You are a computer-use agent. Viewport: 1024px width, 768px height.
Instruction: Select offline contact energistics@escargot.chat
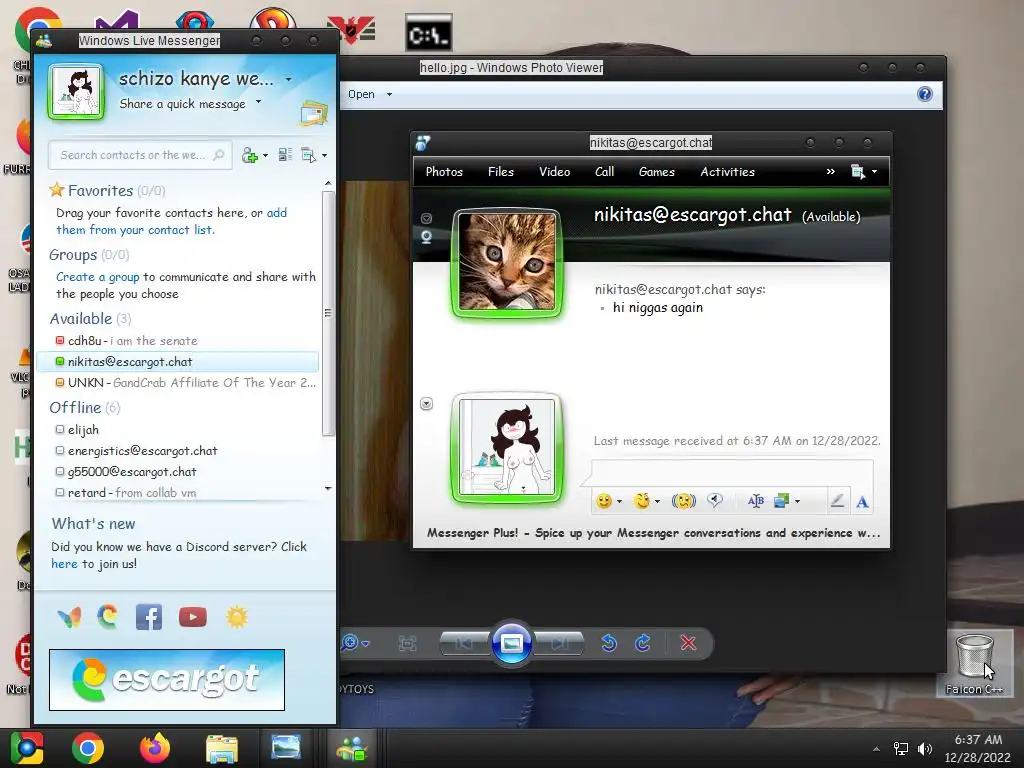coord(178,451)
